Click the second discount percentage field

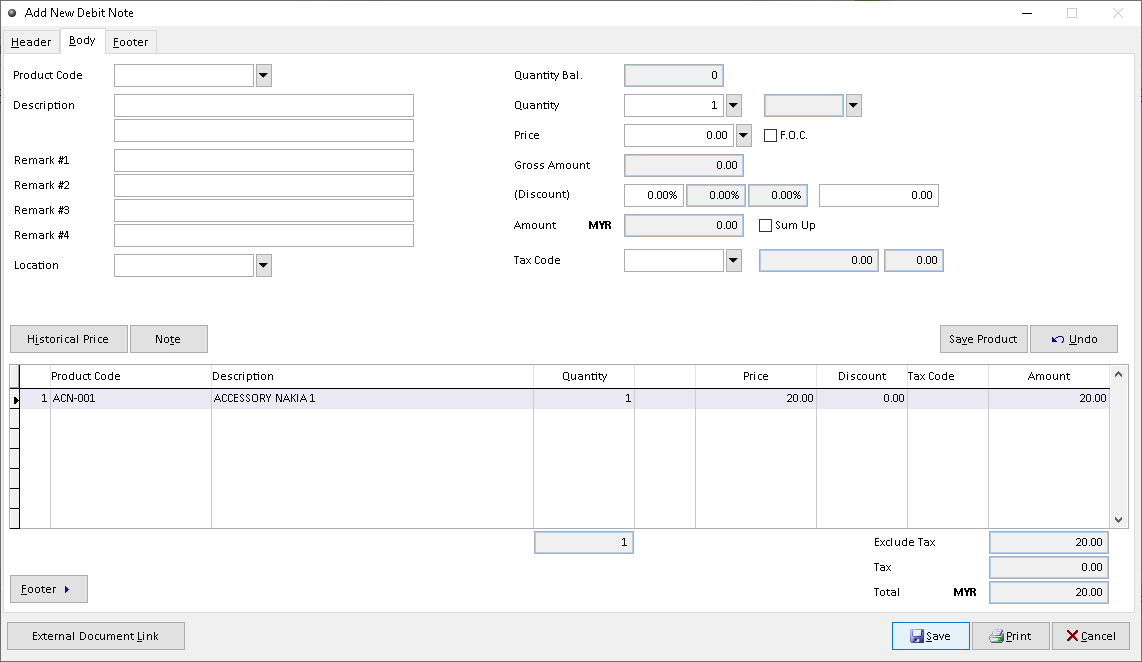click(x=716, y=195)
